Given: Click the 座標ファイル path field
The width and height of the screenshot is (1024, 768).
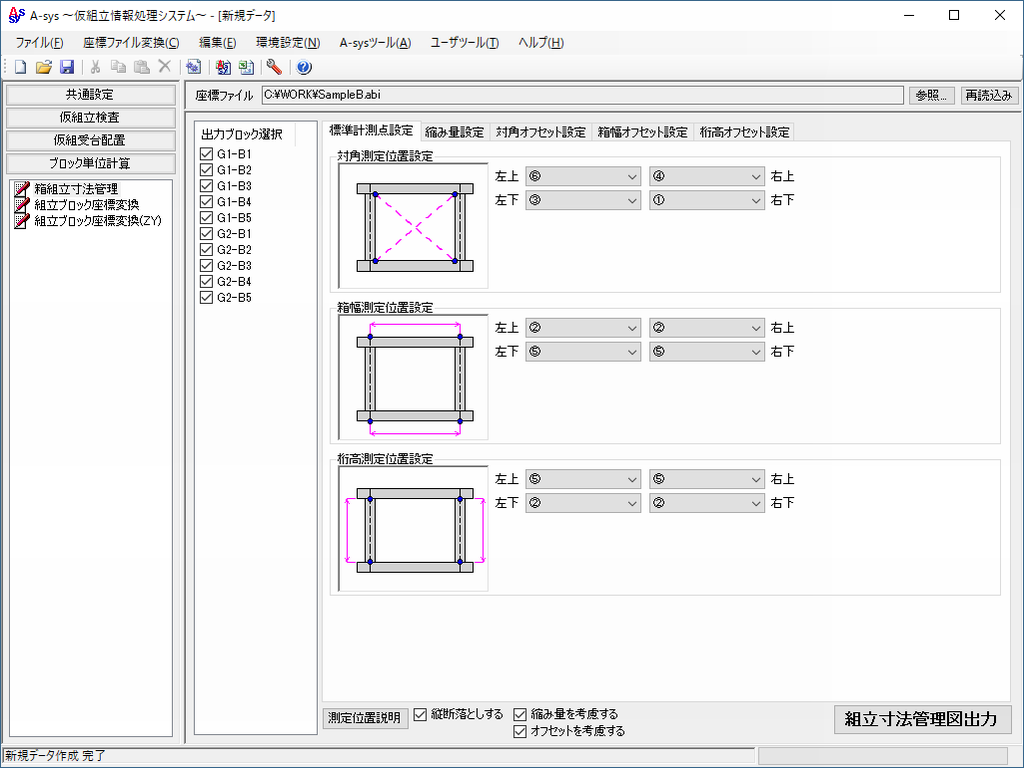Looking at the screenshot, I should click(x=581, y=95).
